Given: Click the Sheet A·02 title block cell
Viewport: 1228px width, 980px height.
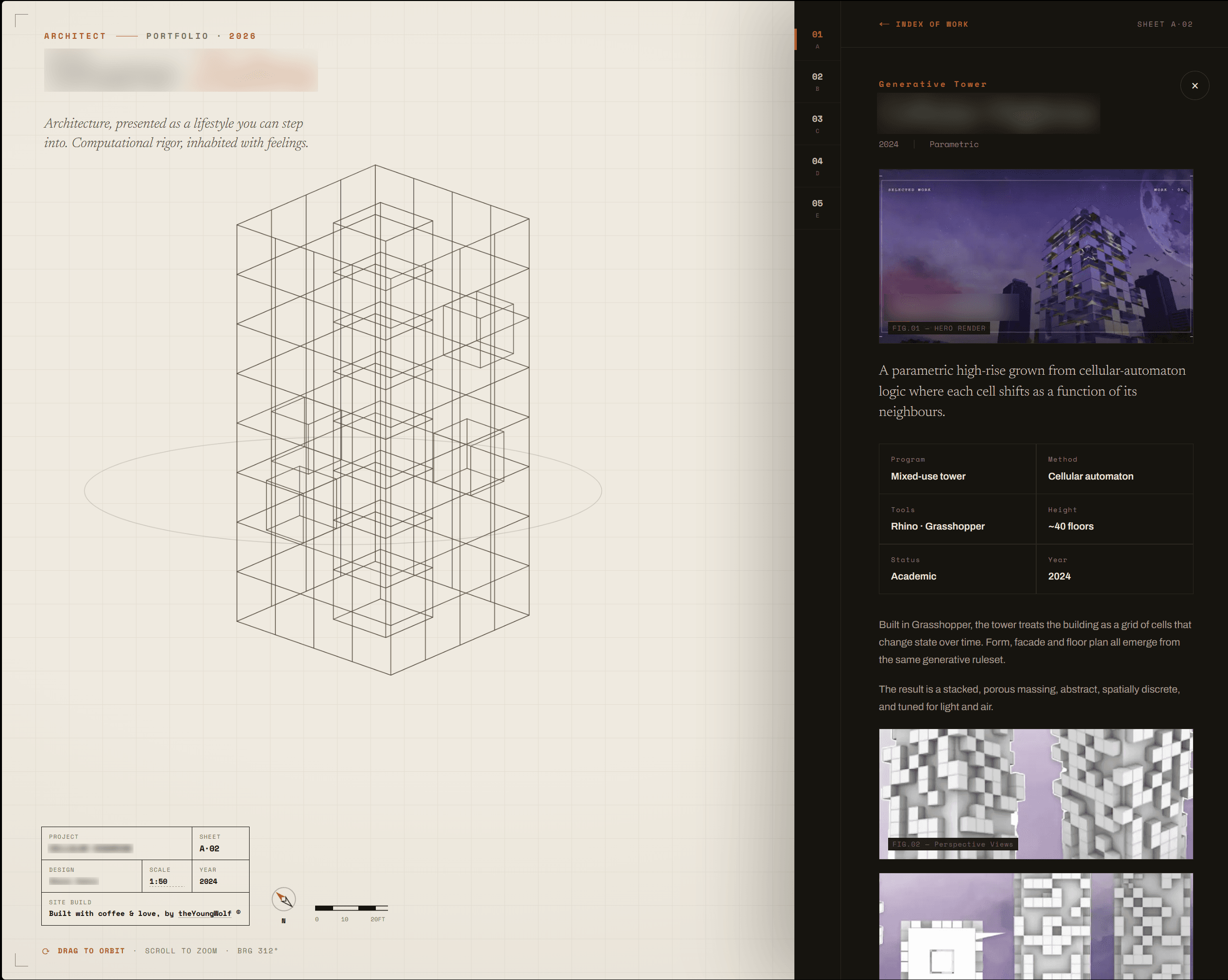Looking at the screenshot, I should pyautogui.click(x=220, y=843).
